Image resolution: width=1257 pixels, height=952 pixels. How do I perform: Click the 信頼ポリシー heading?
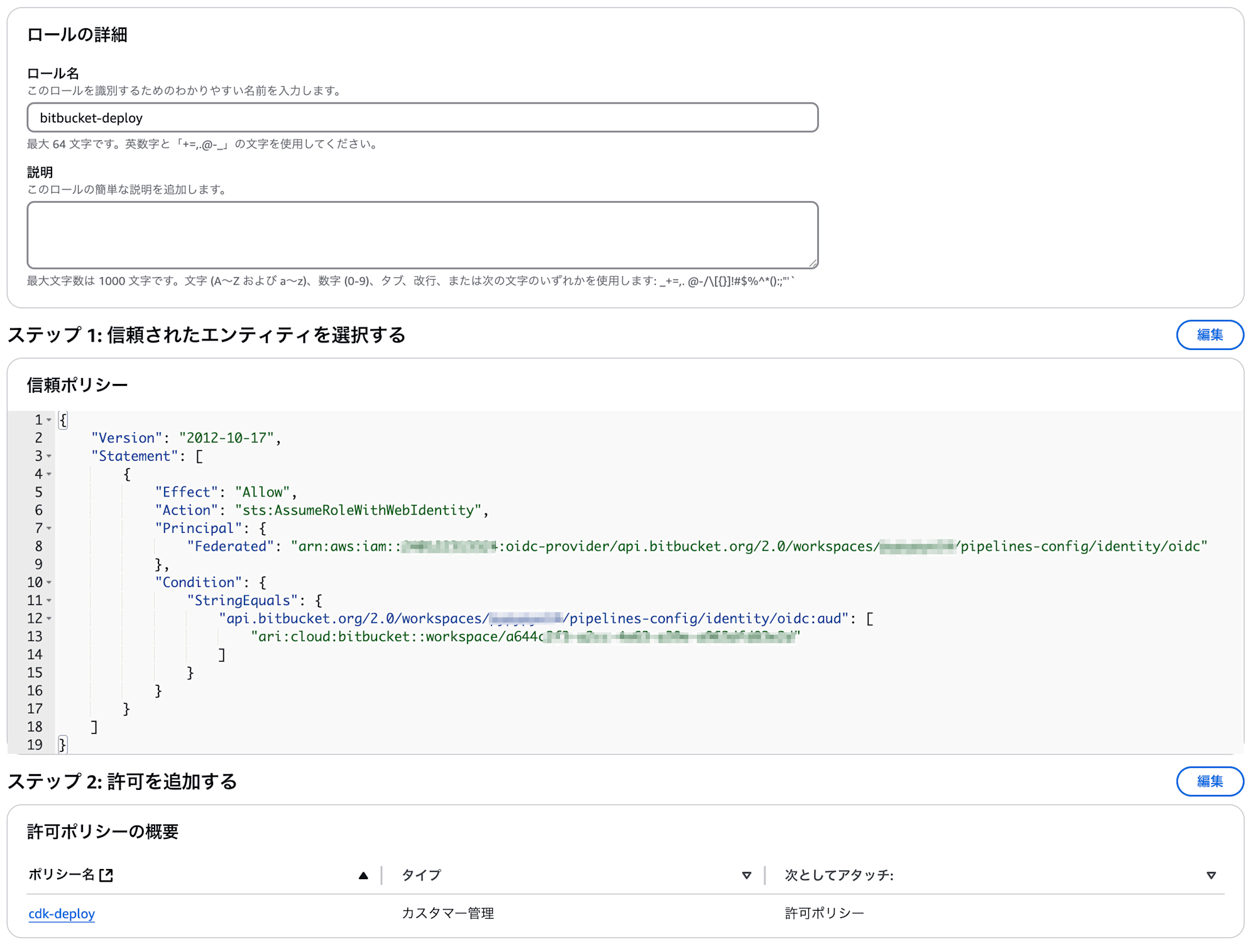(77, 385)
